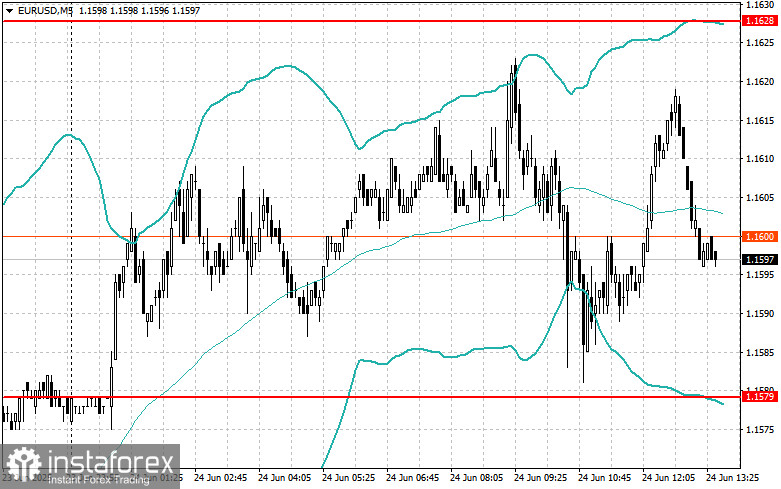Screen dimensions: 781x489
Task: Open the chart menu triangle beside EURUSD,M5
Action: click(x=9, y=10)
